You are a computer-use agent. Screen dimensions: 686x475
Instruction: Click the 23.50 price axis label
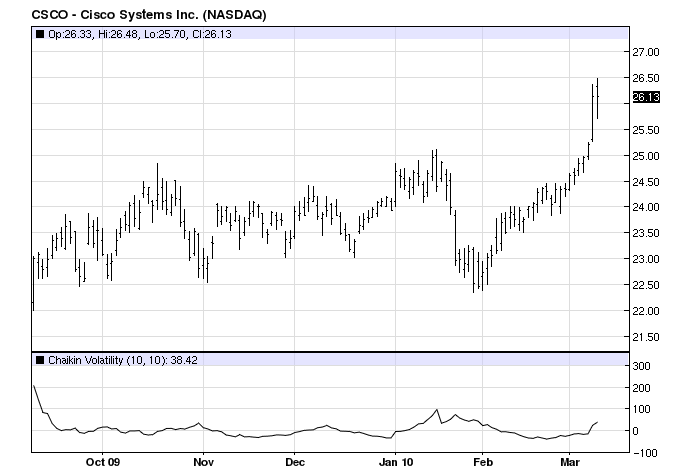(646, 233)
